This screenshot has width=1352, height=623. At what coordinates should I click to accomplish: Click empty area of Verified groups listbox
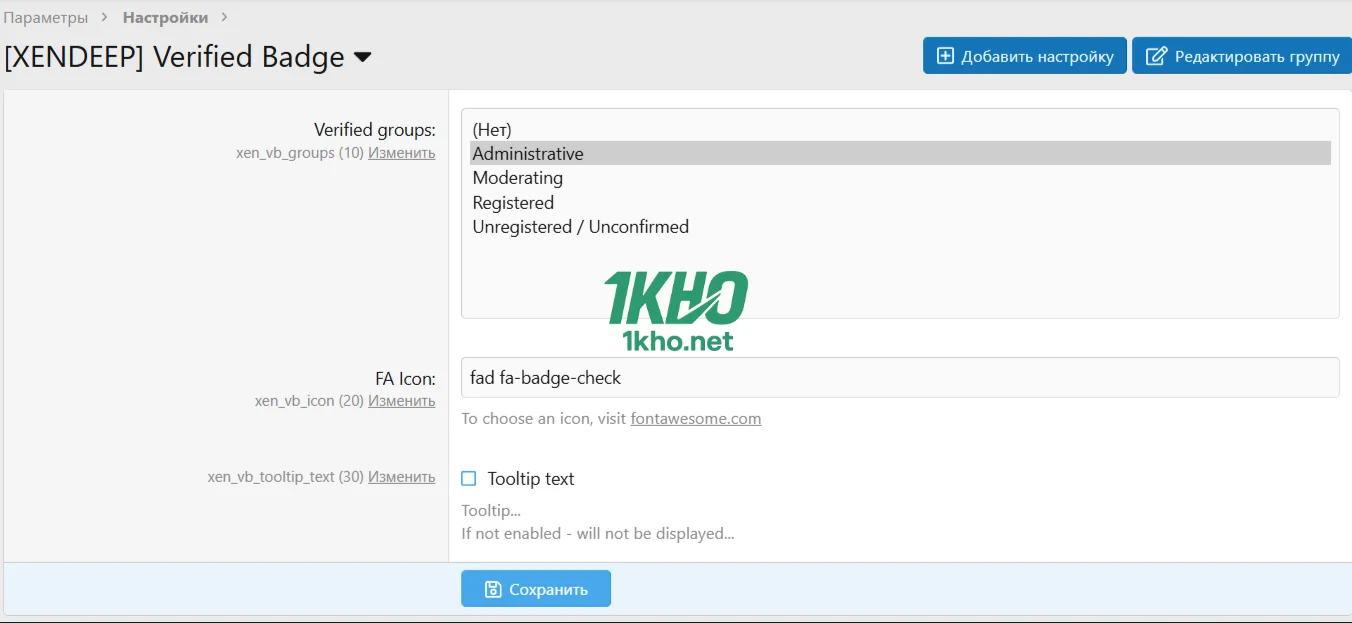(1000, 280)
